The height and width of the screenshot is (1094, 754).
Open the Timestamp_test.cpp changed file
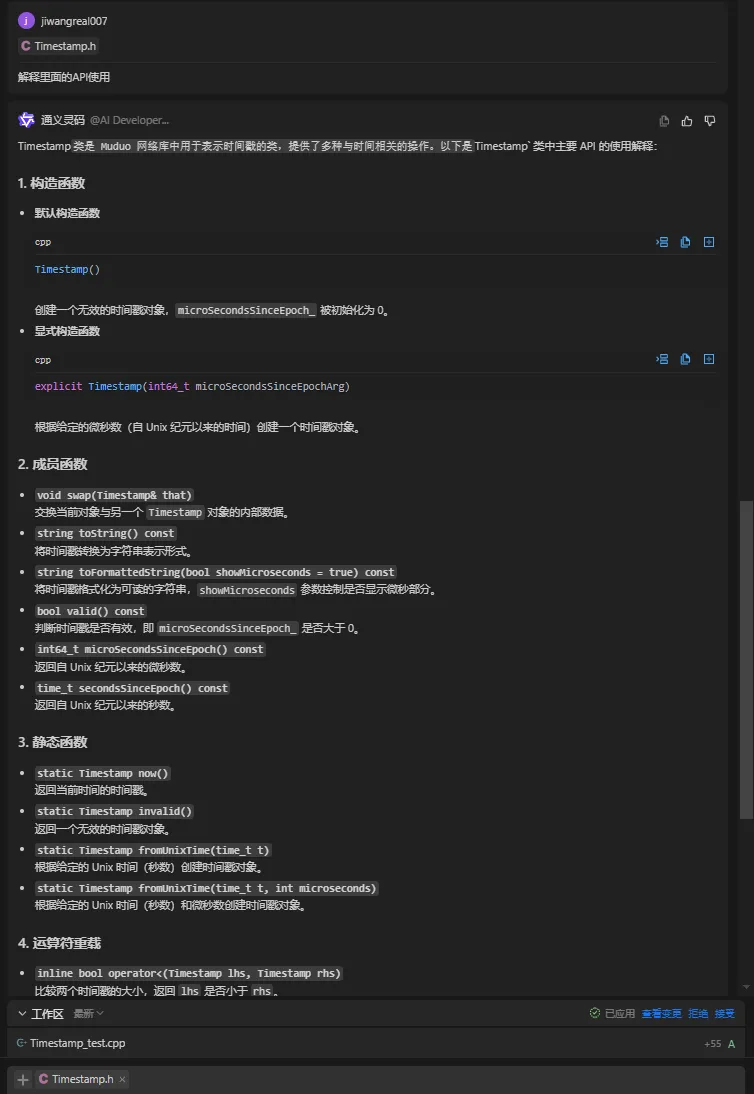click(76, 1043)
